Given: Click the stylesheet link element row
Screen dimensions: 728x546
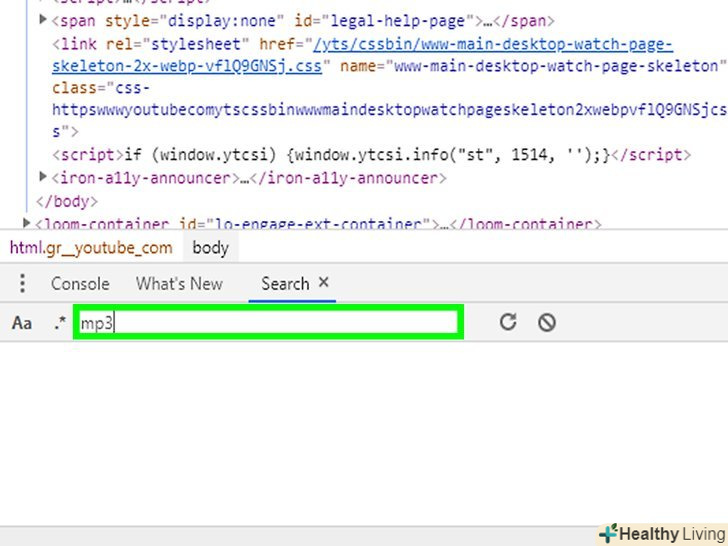Looking at the screenshot, I should [x=389, y=88].
